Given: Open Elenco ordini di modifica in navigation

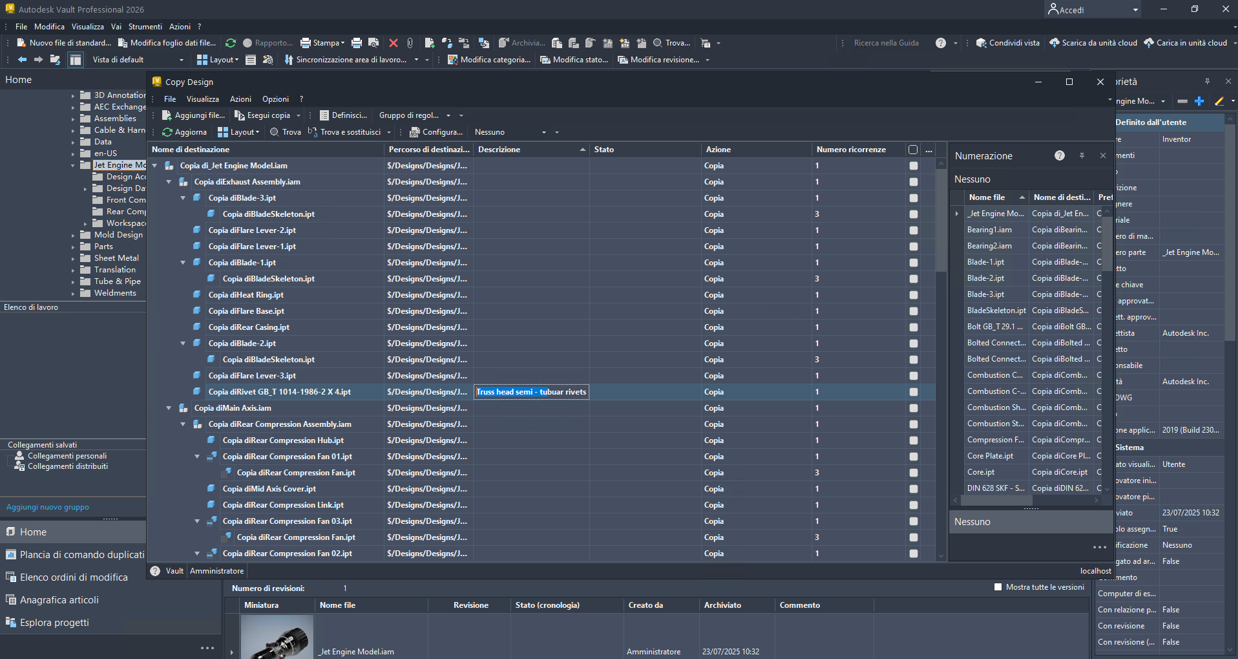Looking at the screenshot, I should click(x=73, y=577).
